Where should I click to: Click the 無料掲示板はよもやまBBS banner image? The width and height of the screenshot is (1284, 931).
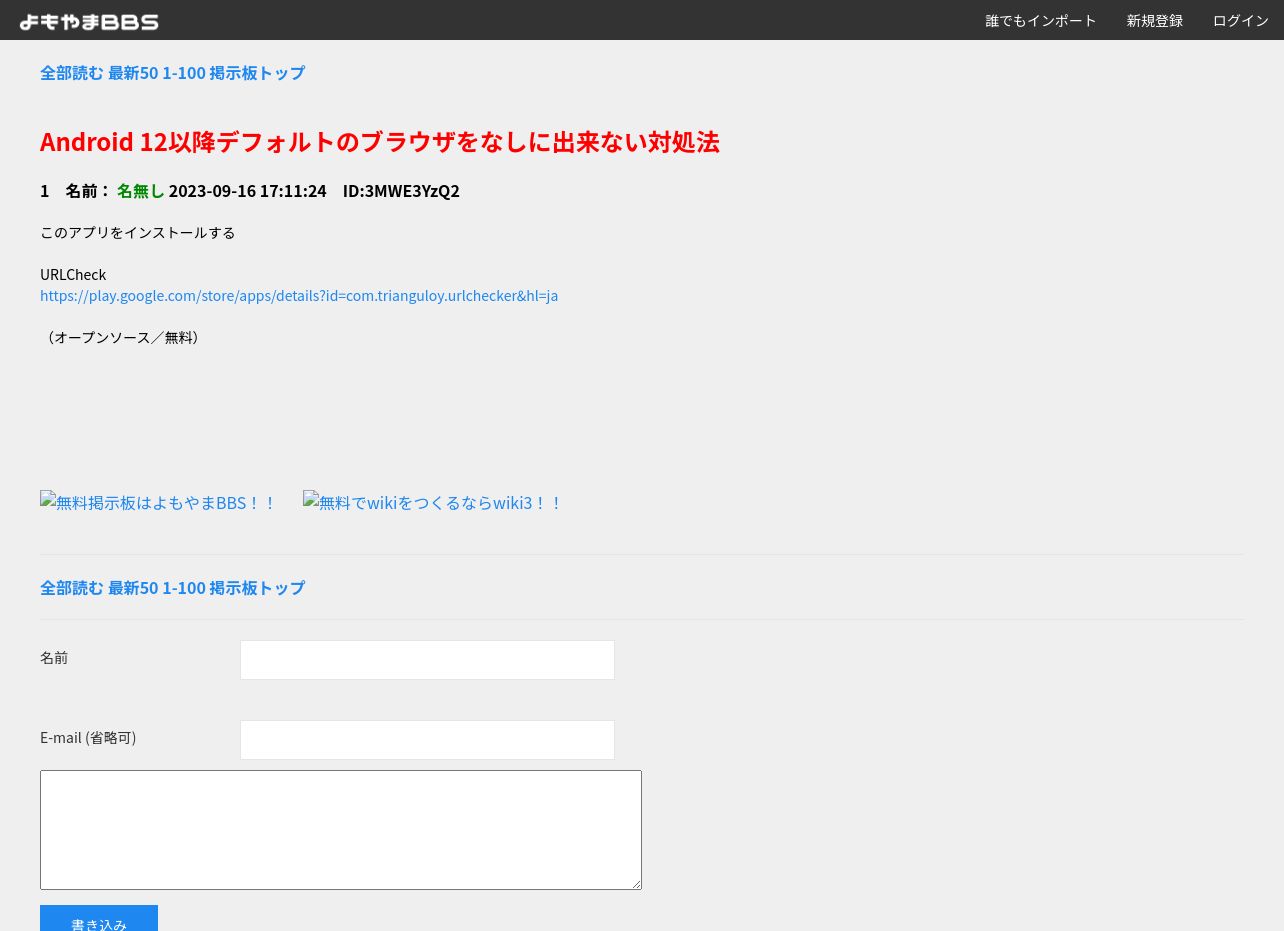pyautogui.click(x=158, y=502)
